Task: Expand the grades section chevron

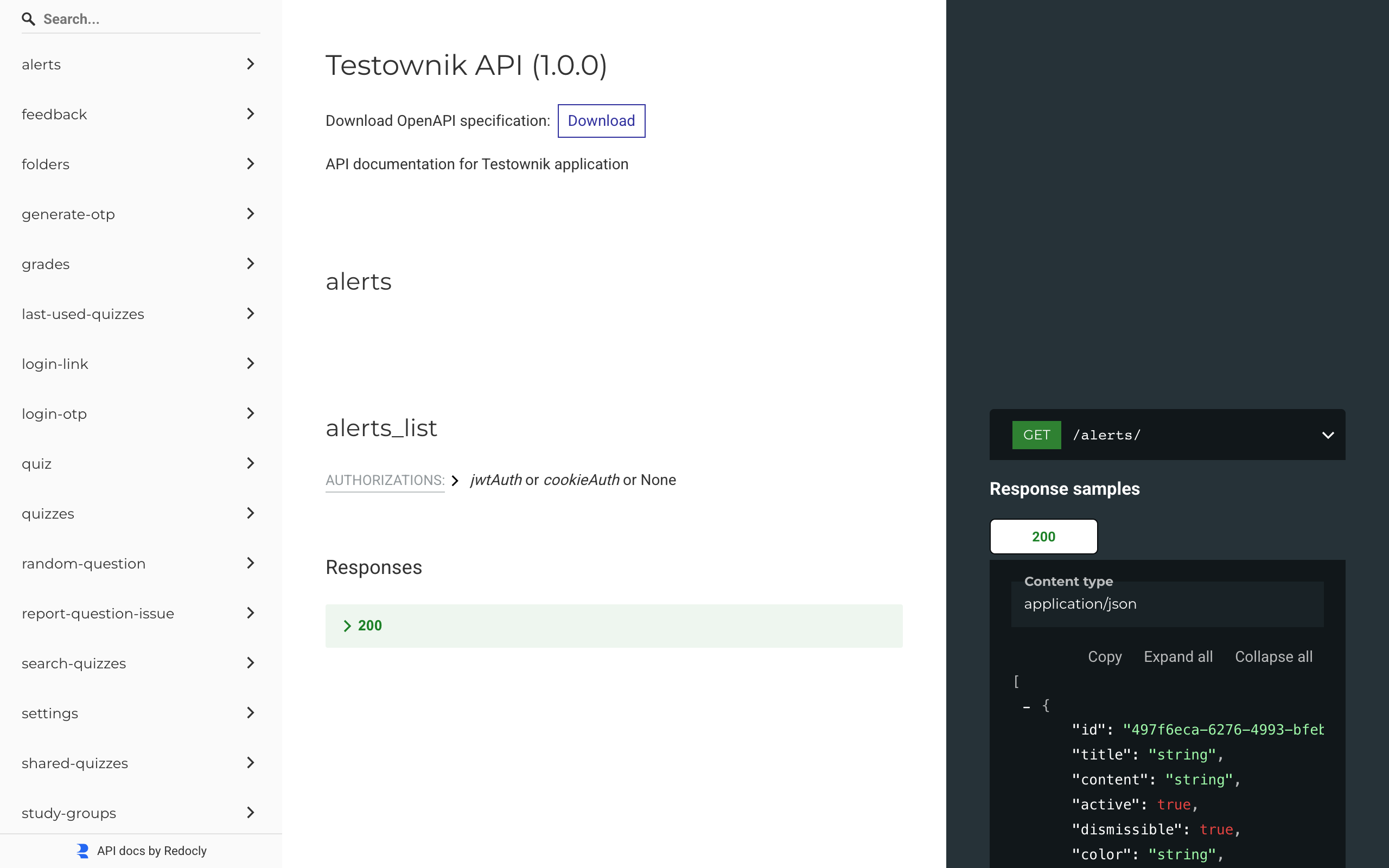Action: pyautogui.click(x=250, y=264)
